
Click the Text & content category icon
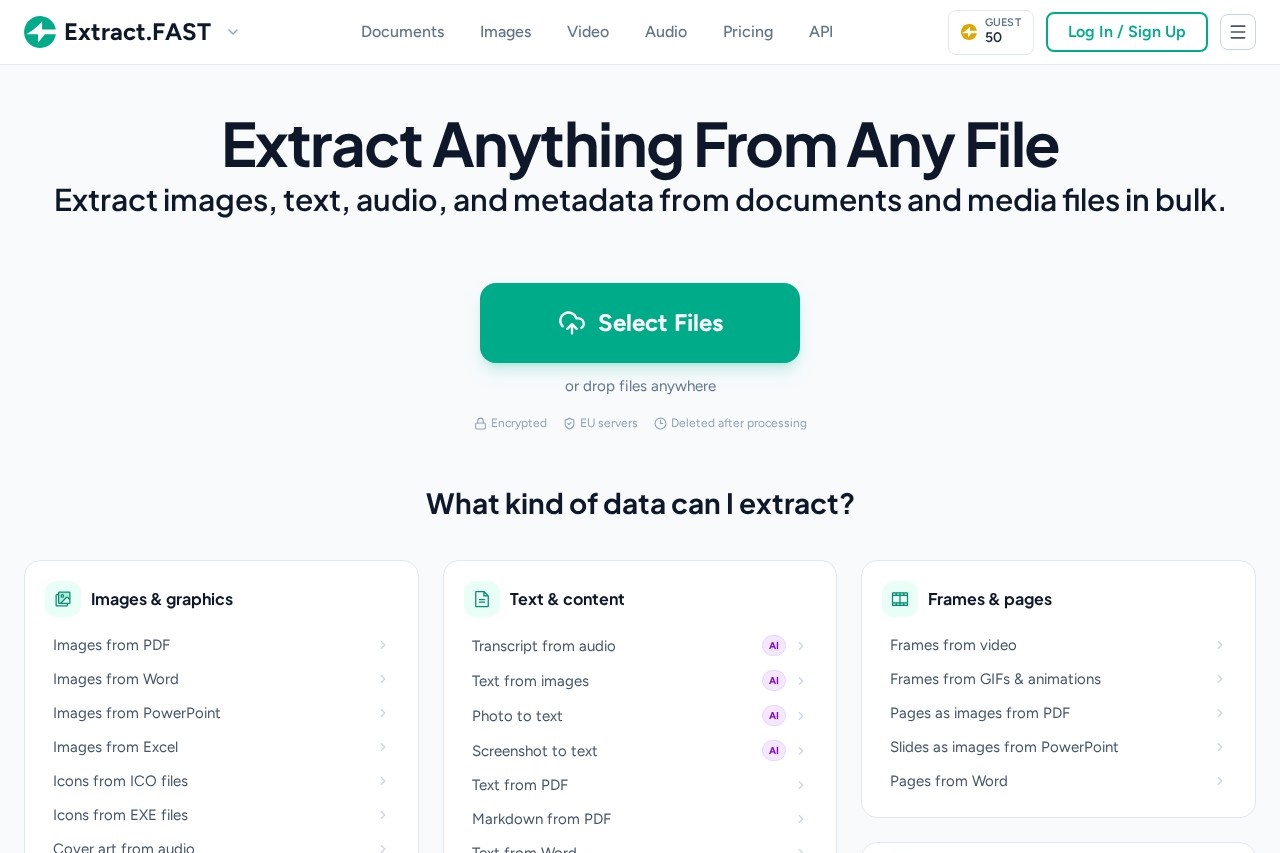tap(482, 599)
